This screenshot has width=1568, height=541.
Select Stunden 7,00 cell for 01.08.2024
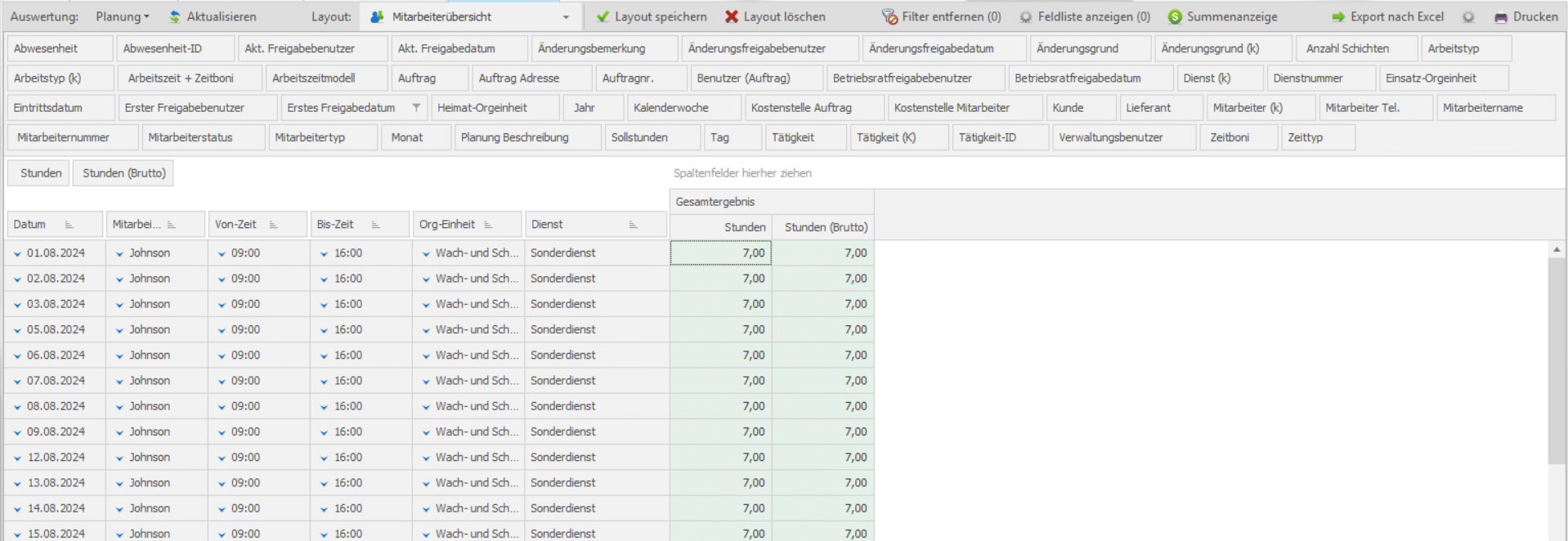[x=720, y=253]
